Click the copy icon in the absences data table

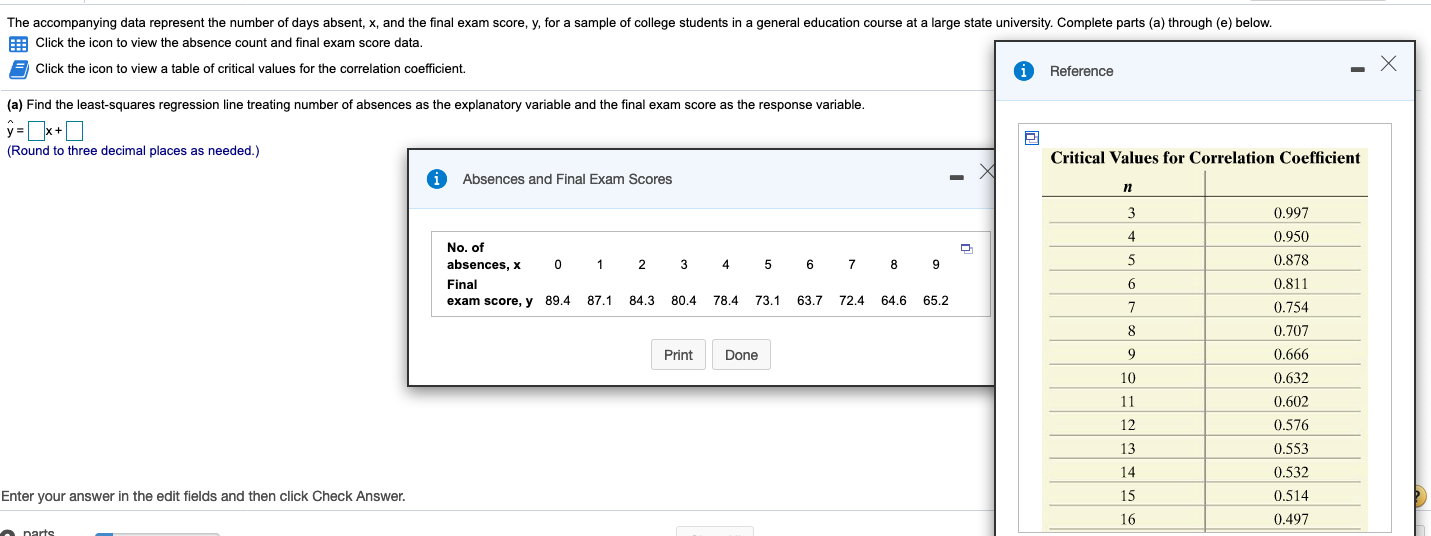(x=966, y=247)
